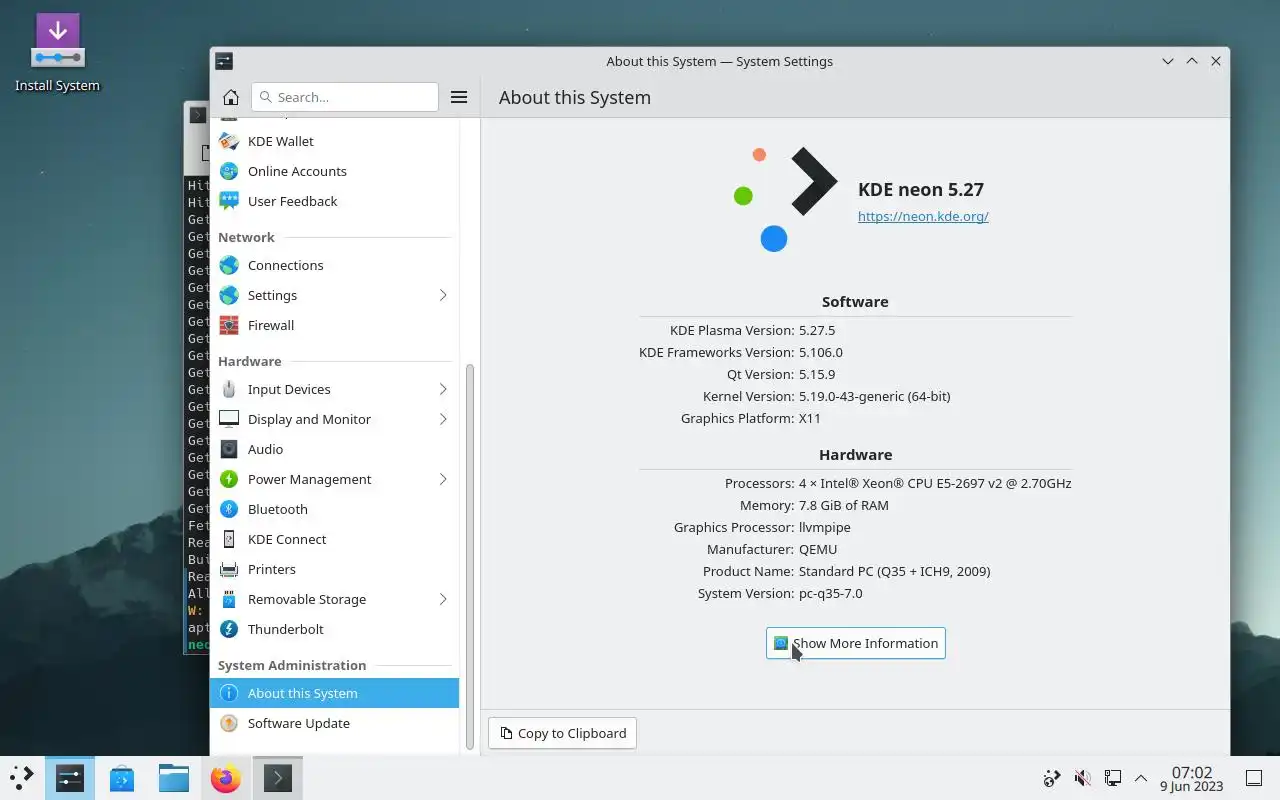Screen dimensions: 1280x800
Task: Show hidden system tray icons arrow
Action: point(1140,778)
